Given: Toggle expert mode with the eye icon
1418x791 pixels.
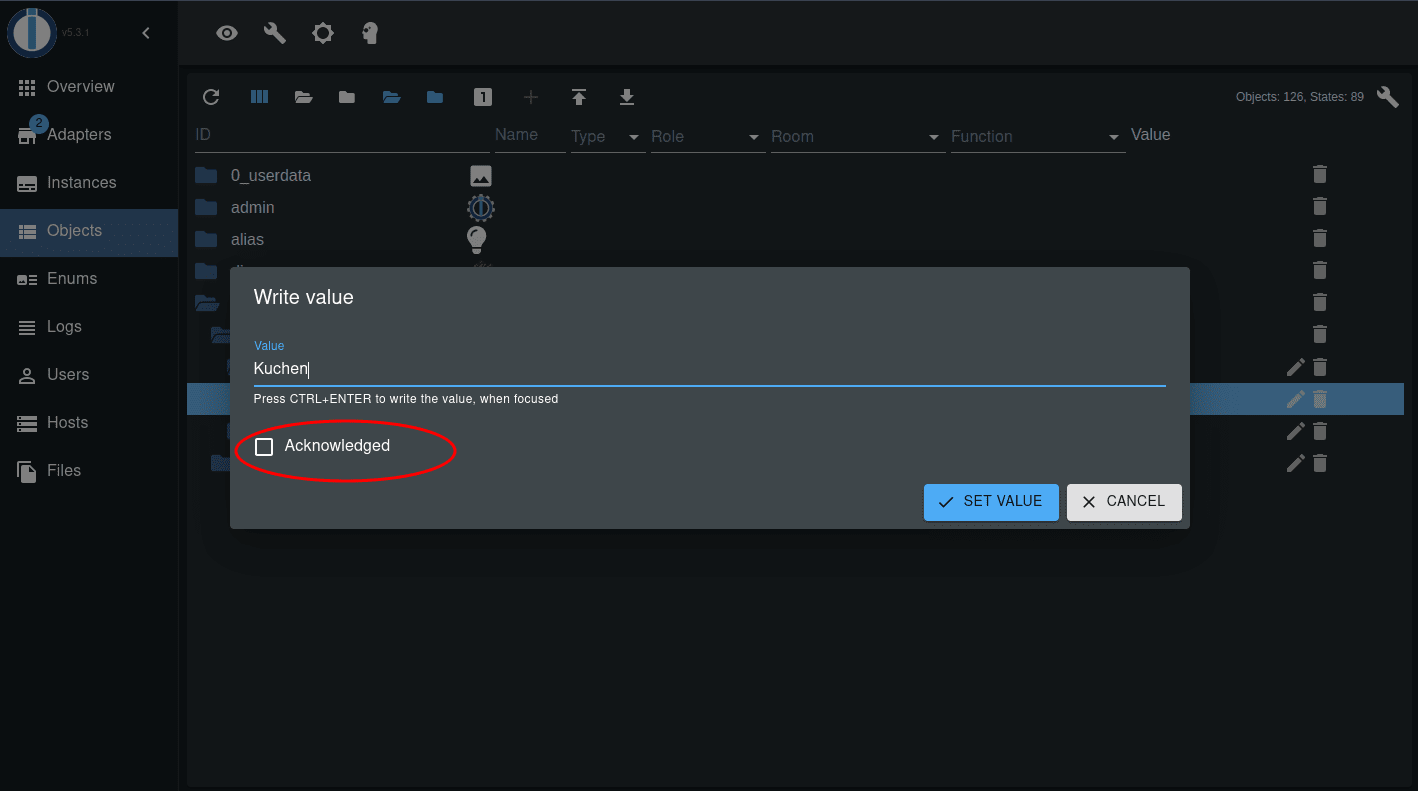Looking at the screenshot, I should 227,32.
